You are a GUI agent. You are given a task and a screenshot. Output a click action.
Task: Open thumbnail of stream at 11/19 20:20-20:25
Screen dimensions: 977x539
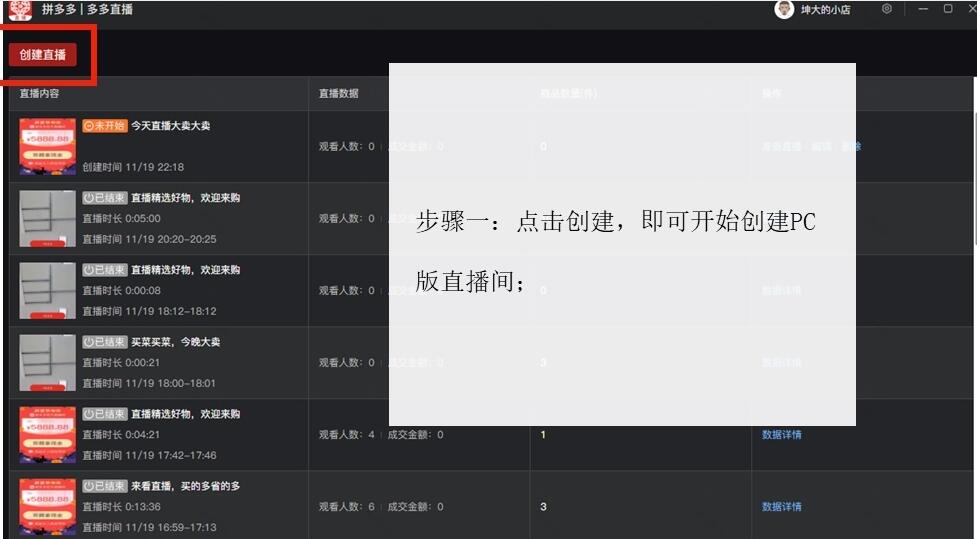pyautogui.click(x=47, y=219)
